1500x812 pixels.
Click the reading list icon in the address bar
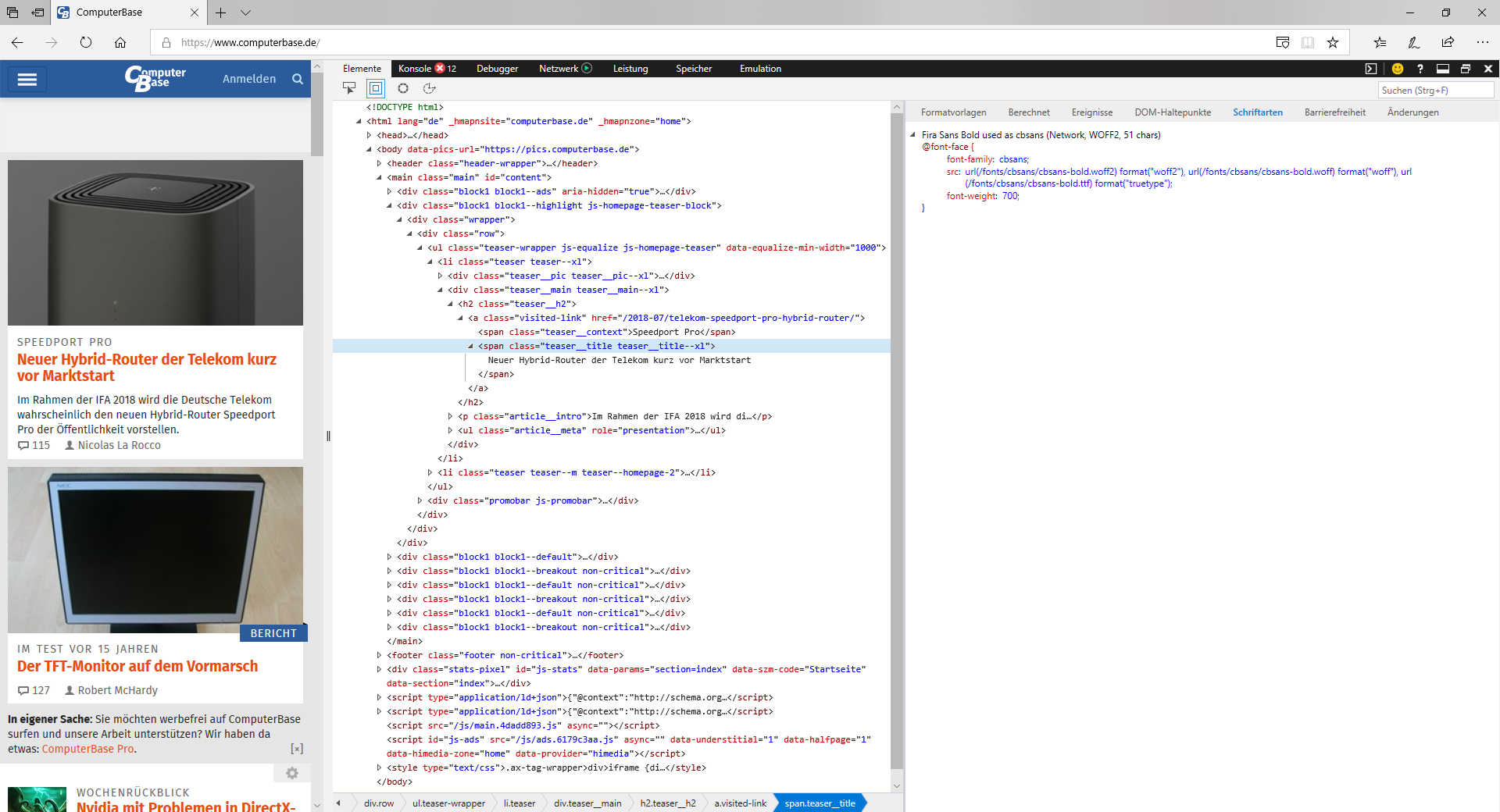click(1308, 42)
